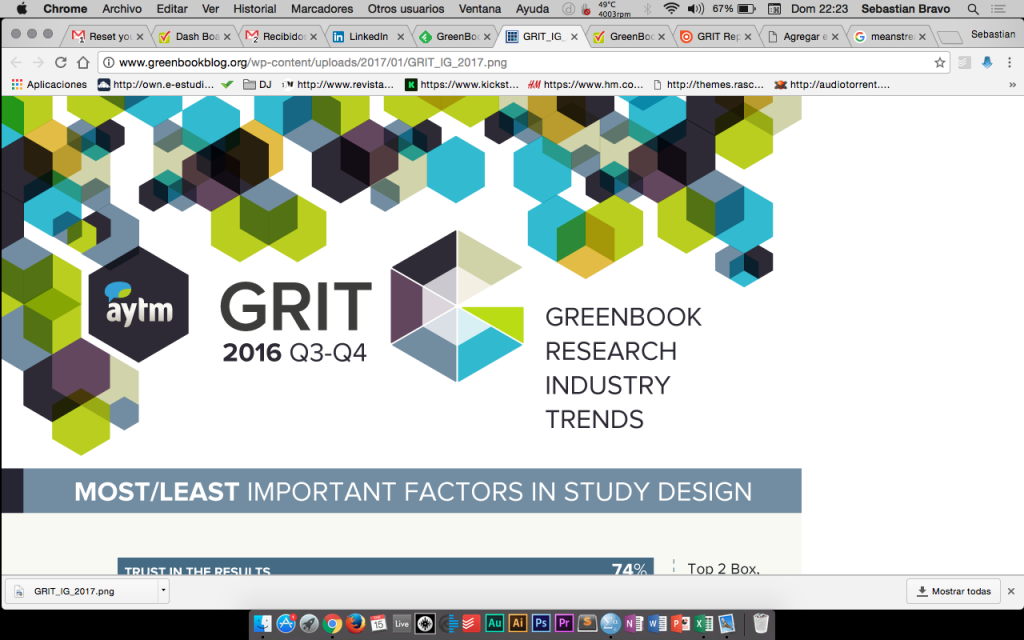Switch to the GRIT Report tab

pos(716,37)
